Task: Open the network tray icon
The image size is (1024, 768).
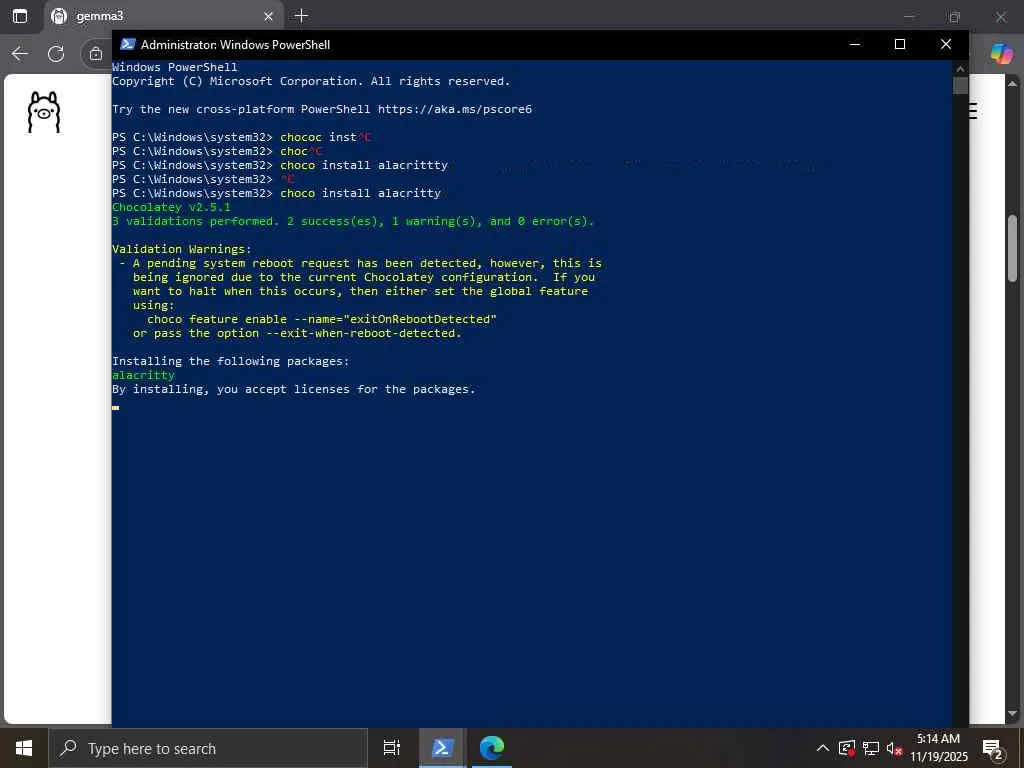Action: point(871,748)
